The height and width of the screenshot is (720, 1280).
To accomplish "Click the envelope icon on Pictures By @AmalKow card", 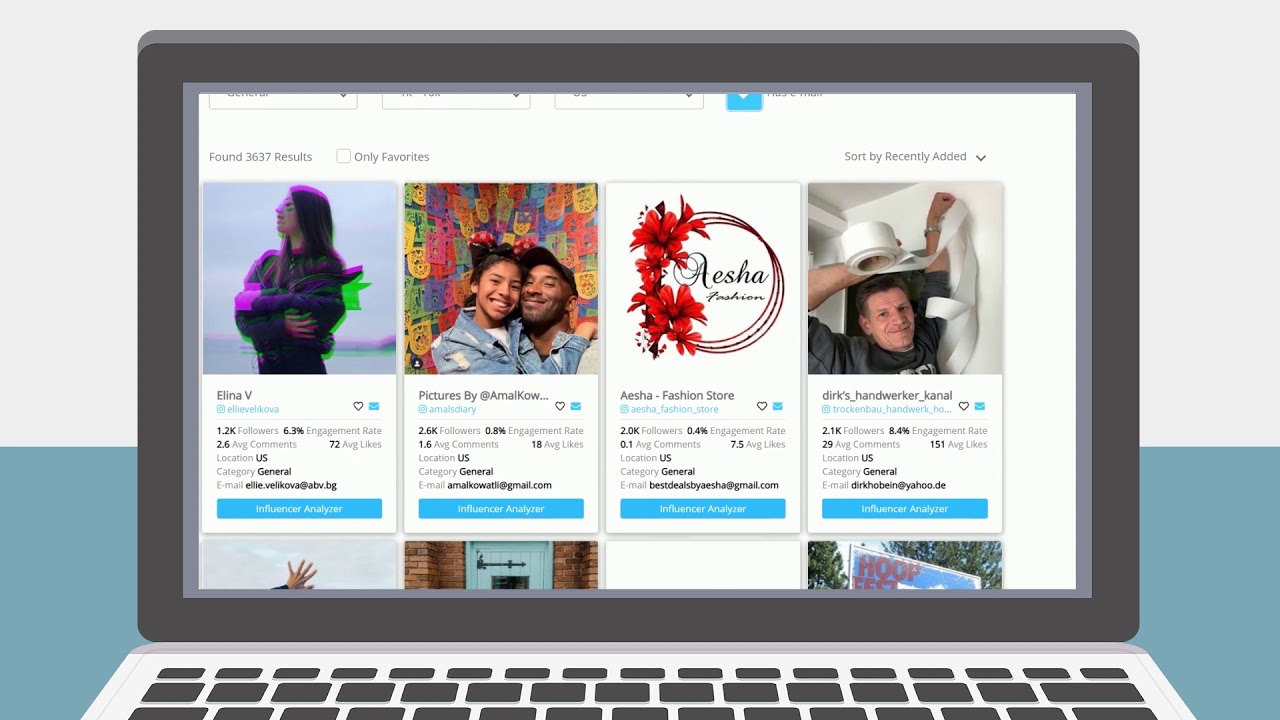I will tap(576, 406).
